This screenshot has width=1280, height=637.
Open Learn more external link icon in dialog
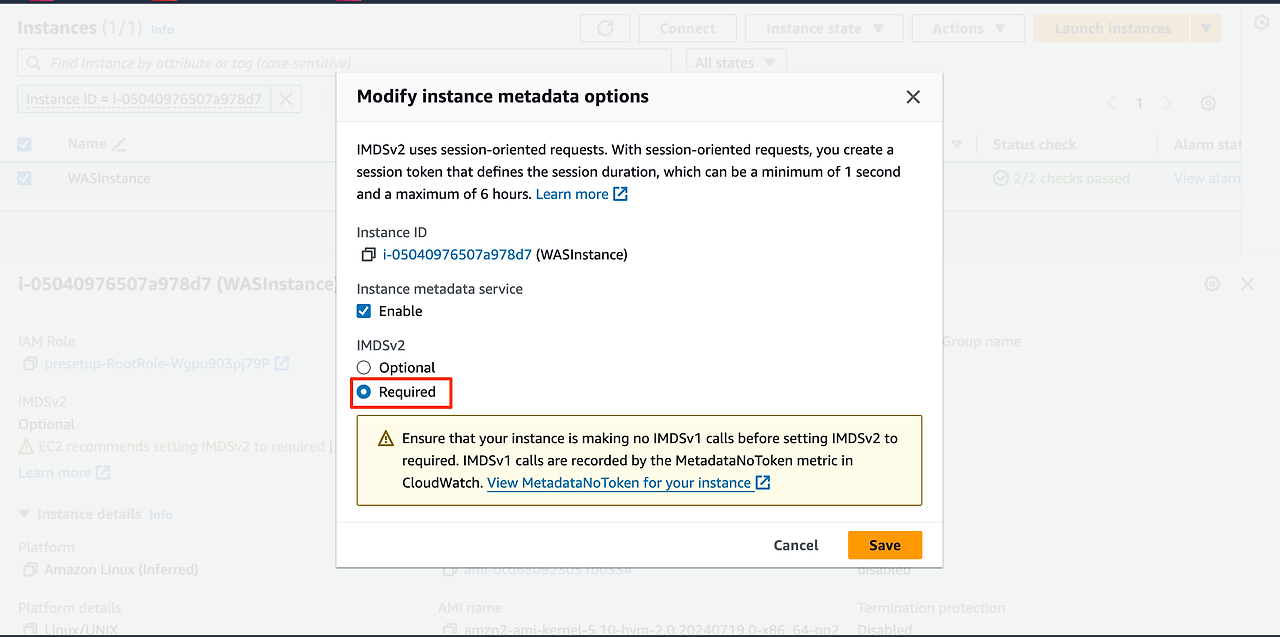click(x=620, y=194)
